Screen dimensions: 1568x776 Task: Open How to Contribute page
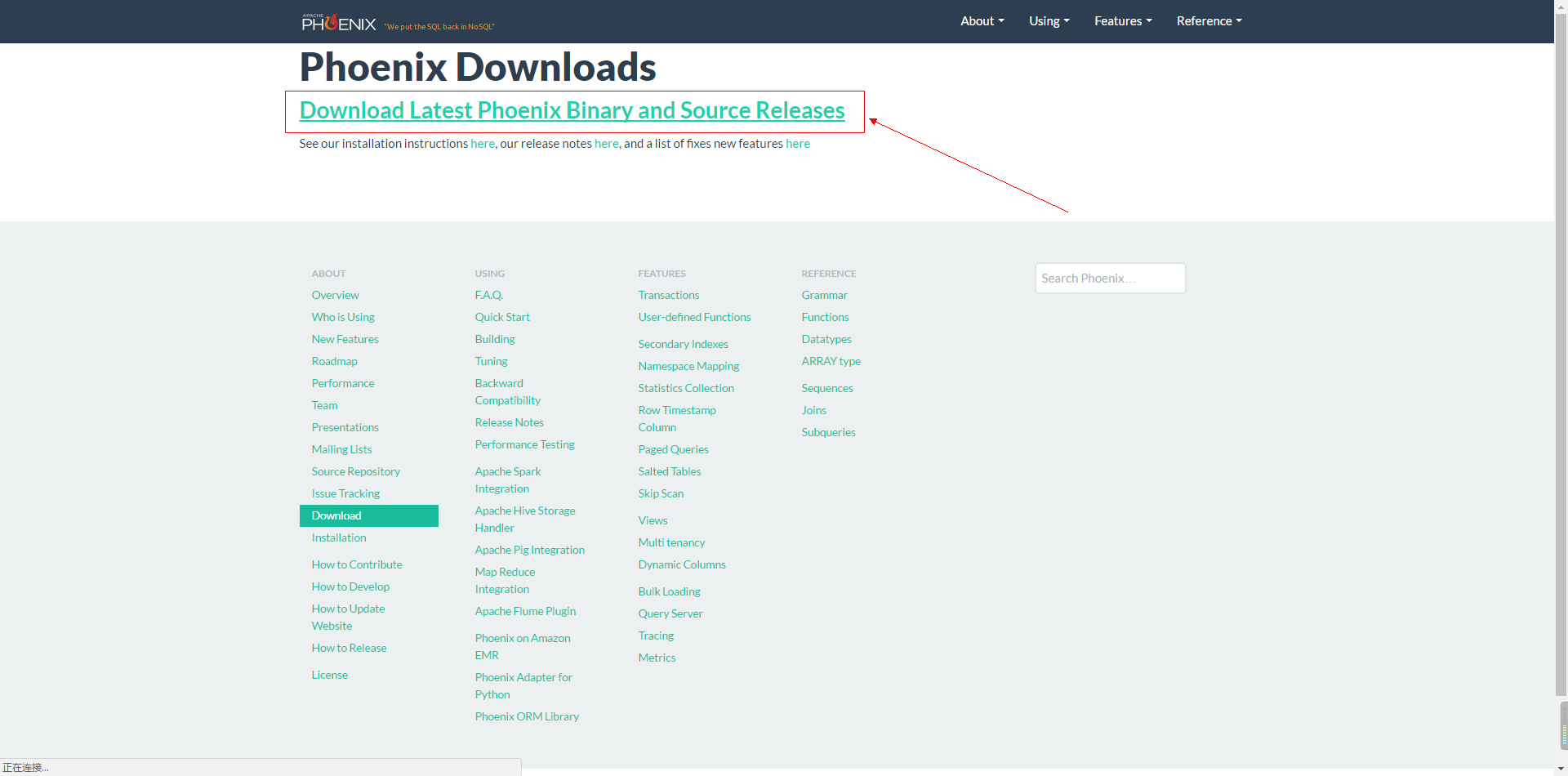pyautogui.click(x=357, y=564)
